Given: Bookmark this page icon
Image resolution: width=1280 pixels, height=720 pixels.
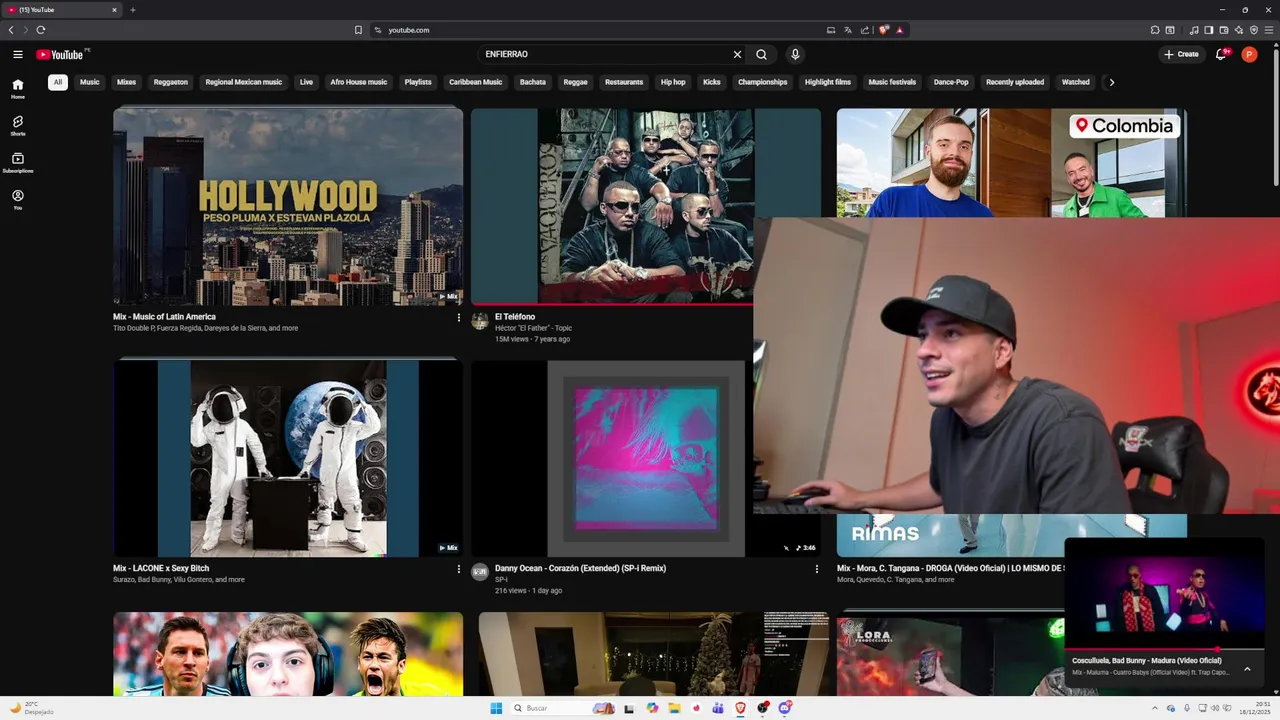Looking at the screenshot, I should 358,30.
